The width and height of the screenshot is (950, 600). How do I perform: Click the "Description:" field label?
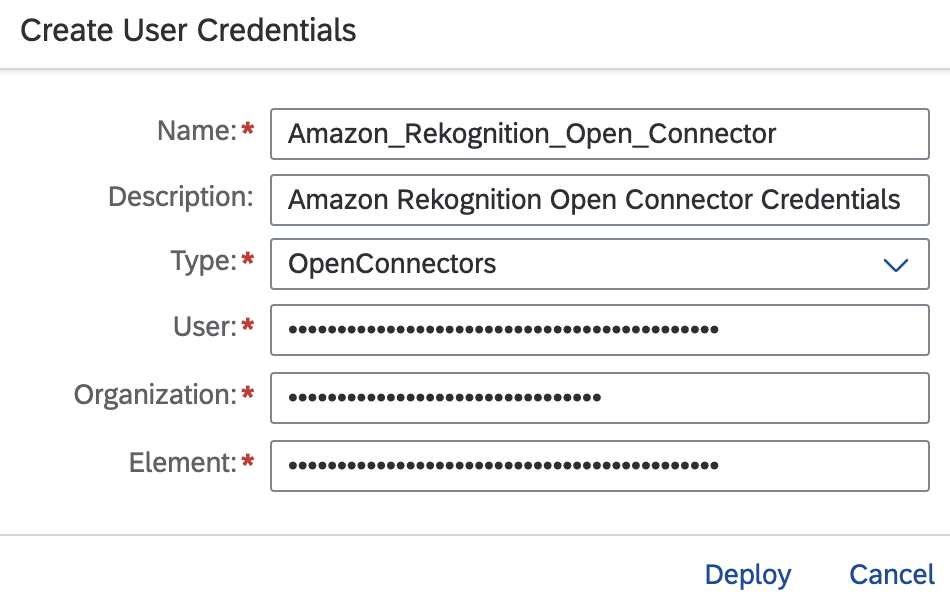pos(180,197)
